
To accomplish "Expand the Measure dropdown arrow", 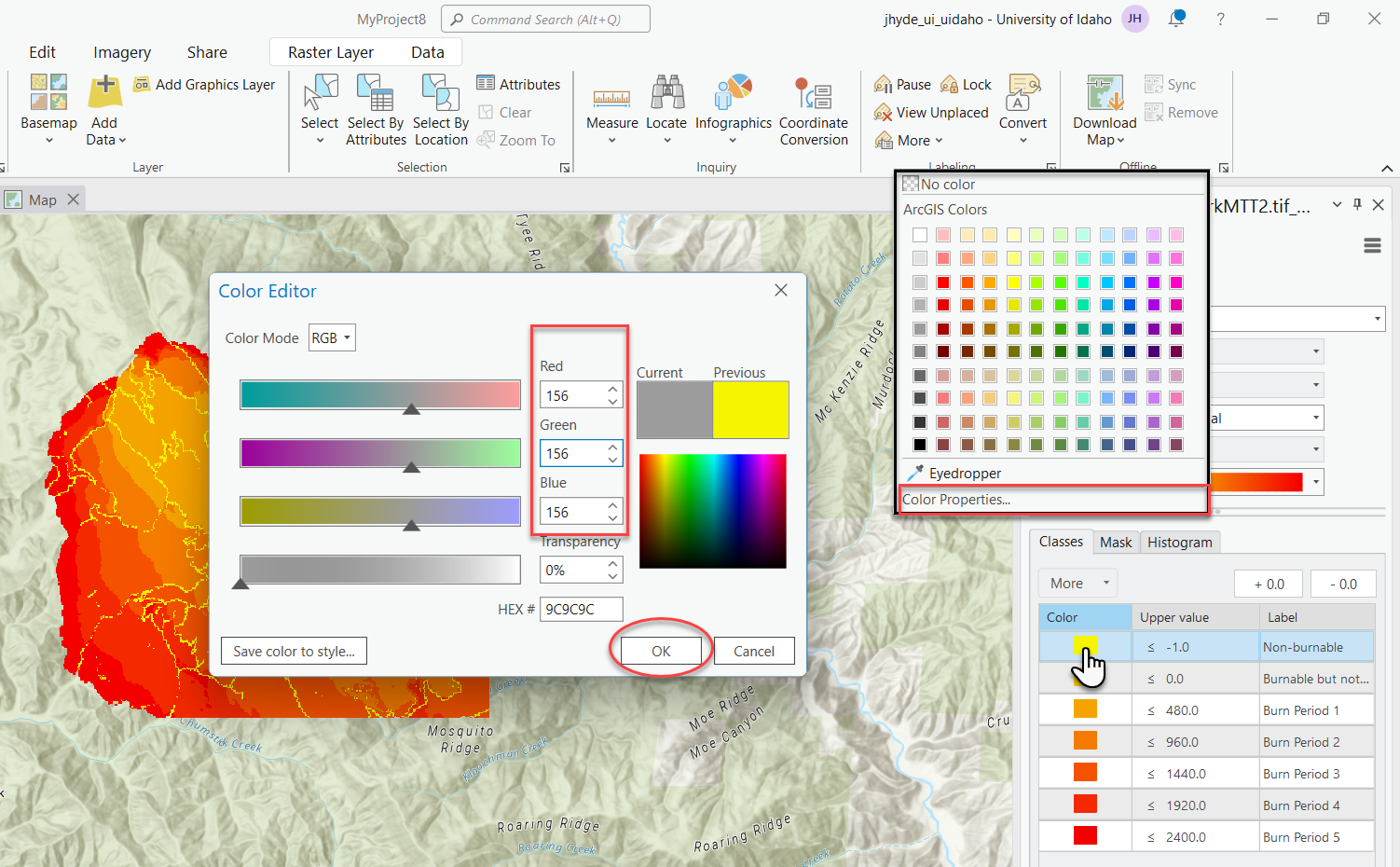I will point(612,141).
